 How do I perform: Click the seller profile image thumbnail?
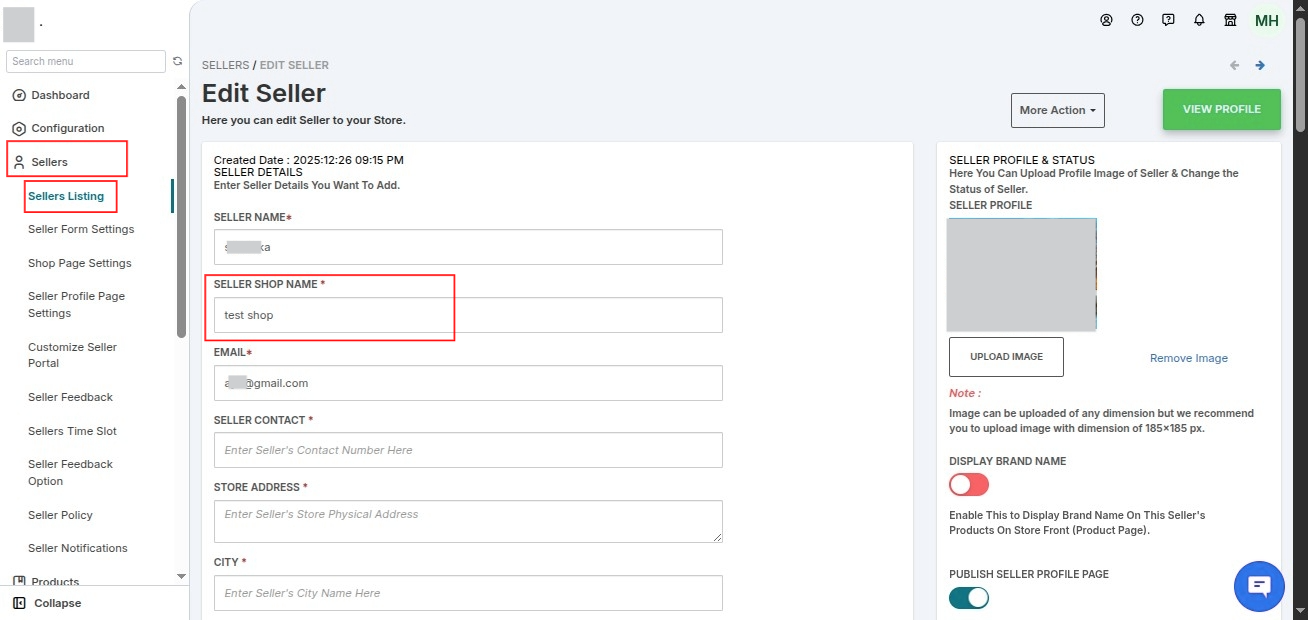pos(1022,275)
